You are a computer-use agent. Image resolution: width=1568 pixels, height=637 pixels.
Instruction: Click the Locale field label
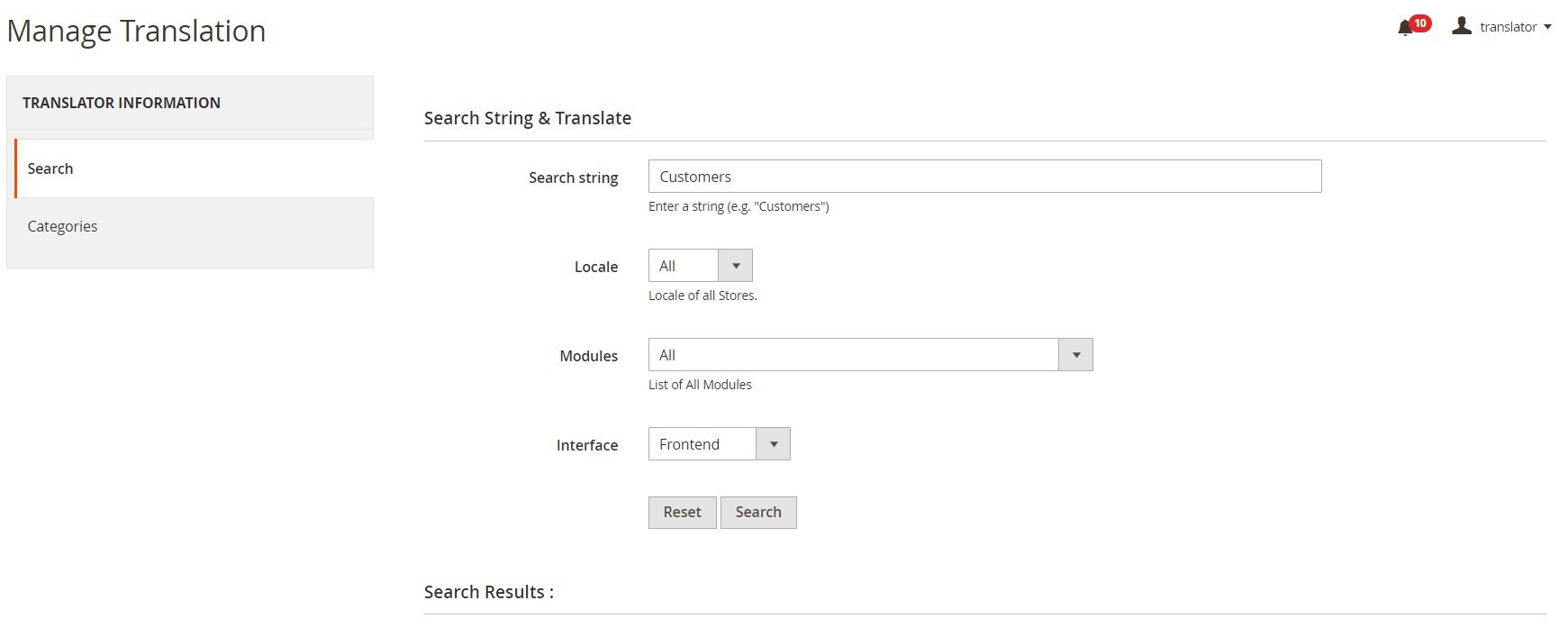coord(596,268)
